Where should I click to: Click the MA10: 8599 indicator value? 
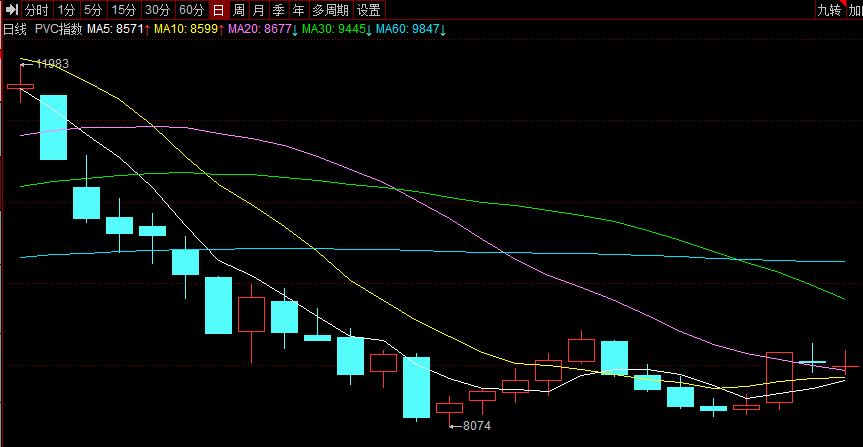[x=189, y=29]
